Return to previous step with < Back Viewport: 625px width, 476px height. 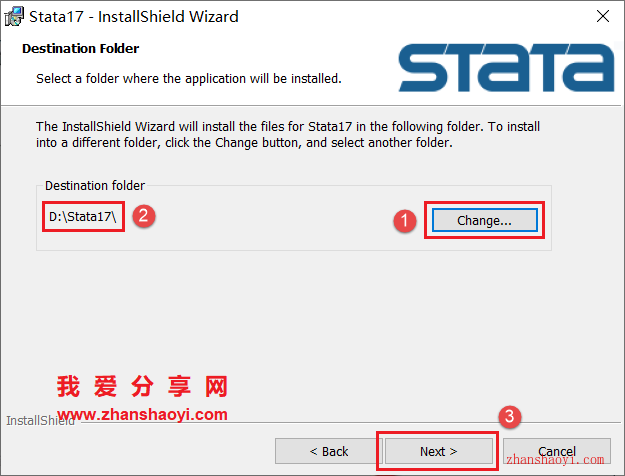pyautogui.click(x=329, y=451)
